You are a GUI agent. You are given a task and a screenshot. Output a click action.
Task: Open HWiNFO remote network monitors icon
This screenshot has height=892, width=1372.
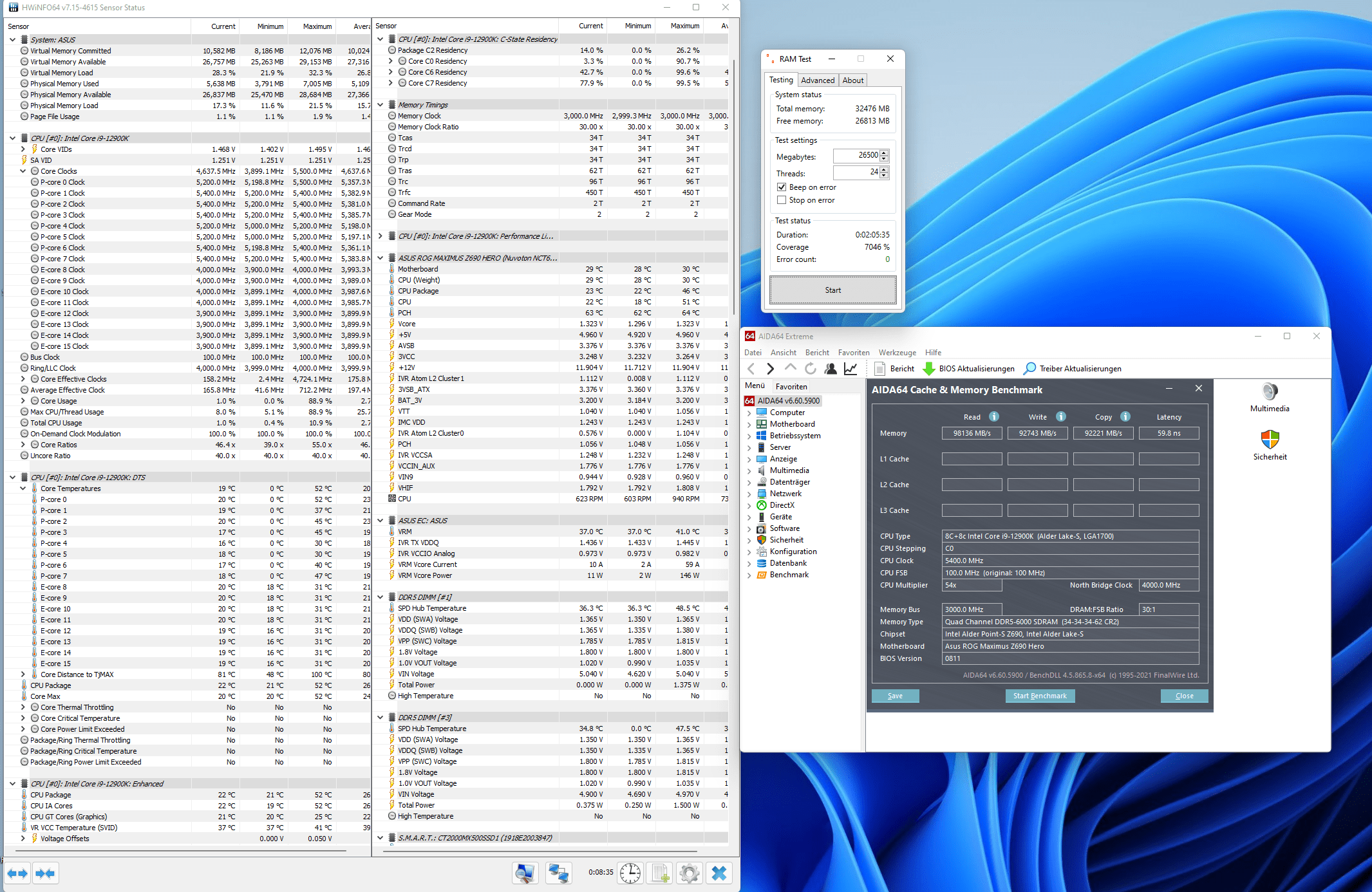[x=558, y=873]
